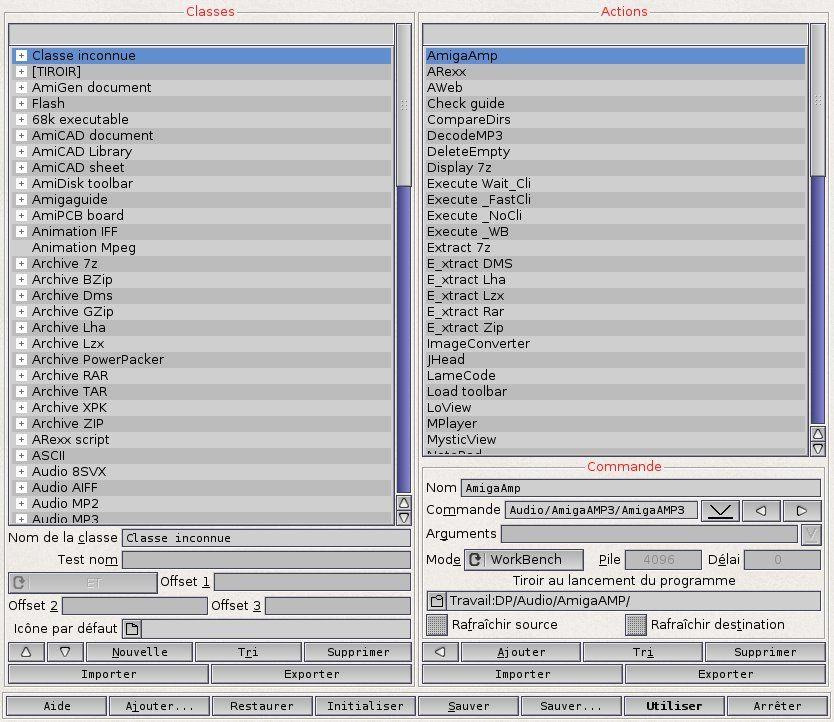Click the Aide button
834x722 pixels.
point(56,706)
